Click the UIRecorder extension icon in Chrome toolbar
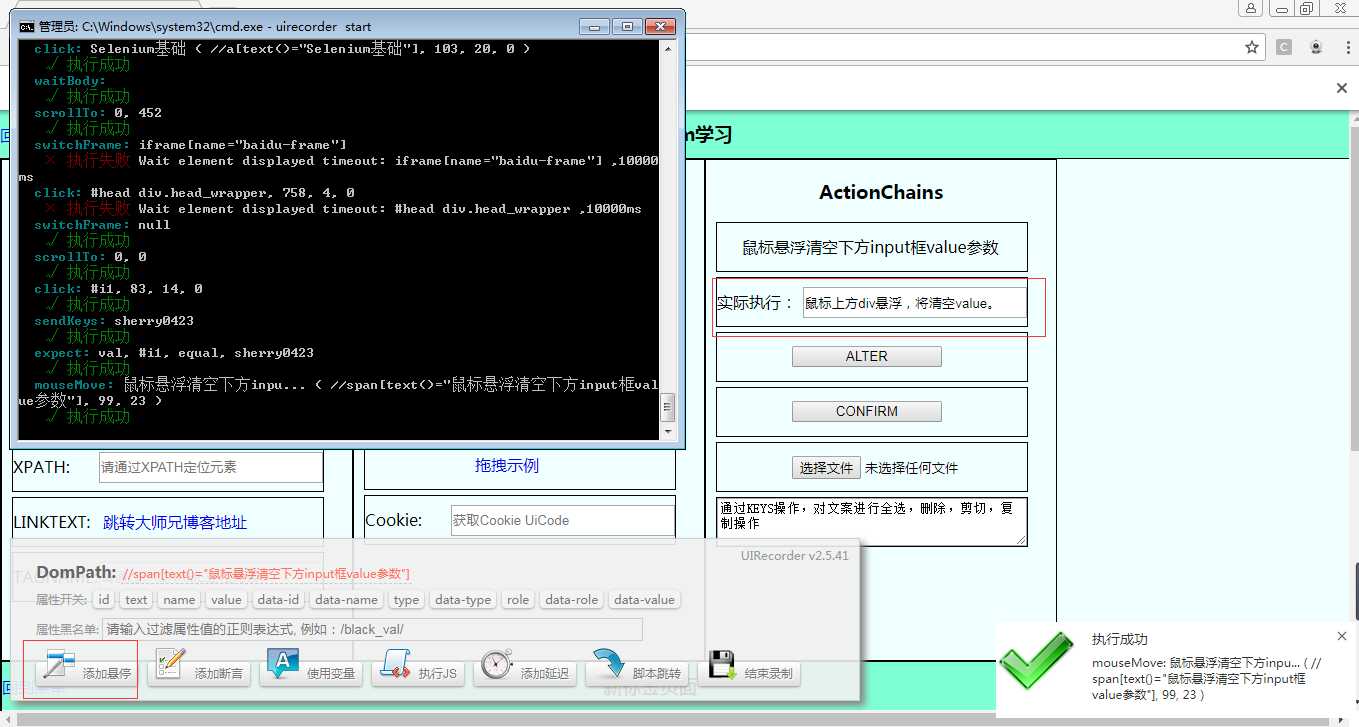 (x=1315, y=47)
